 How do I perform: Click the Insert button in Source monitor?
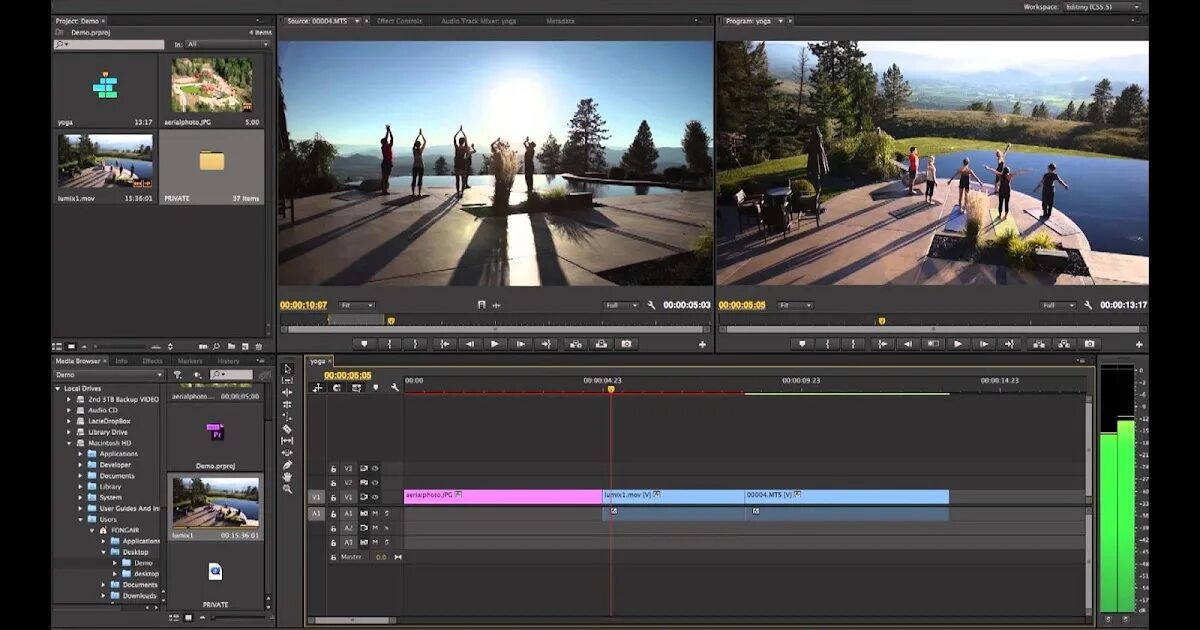point(574,344)
